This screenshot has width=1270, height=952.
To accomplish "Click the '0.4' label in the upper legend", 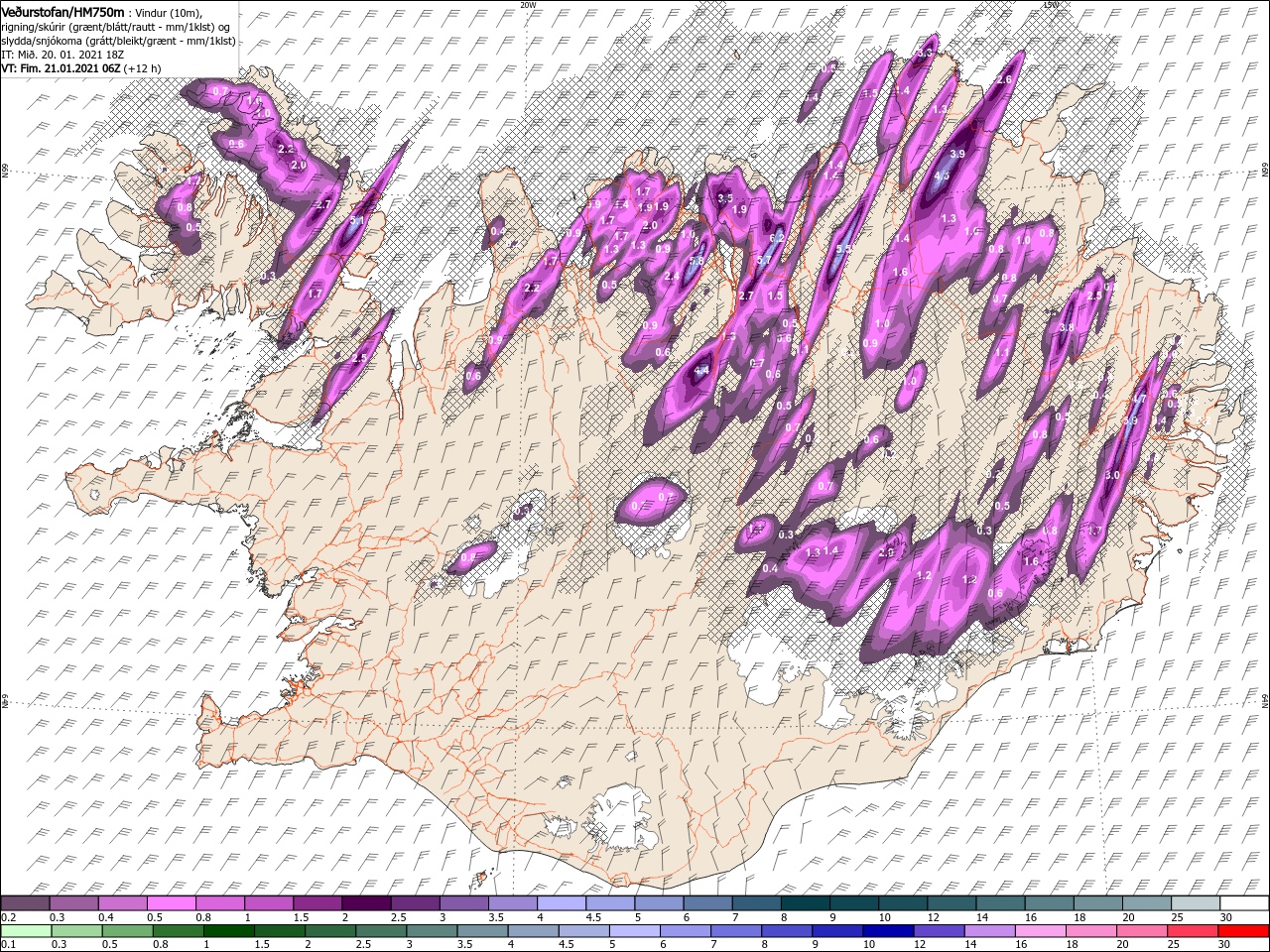I will click(106, 917).
